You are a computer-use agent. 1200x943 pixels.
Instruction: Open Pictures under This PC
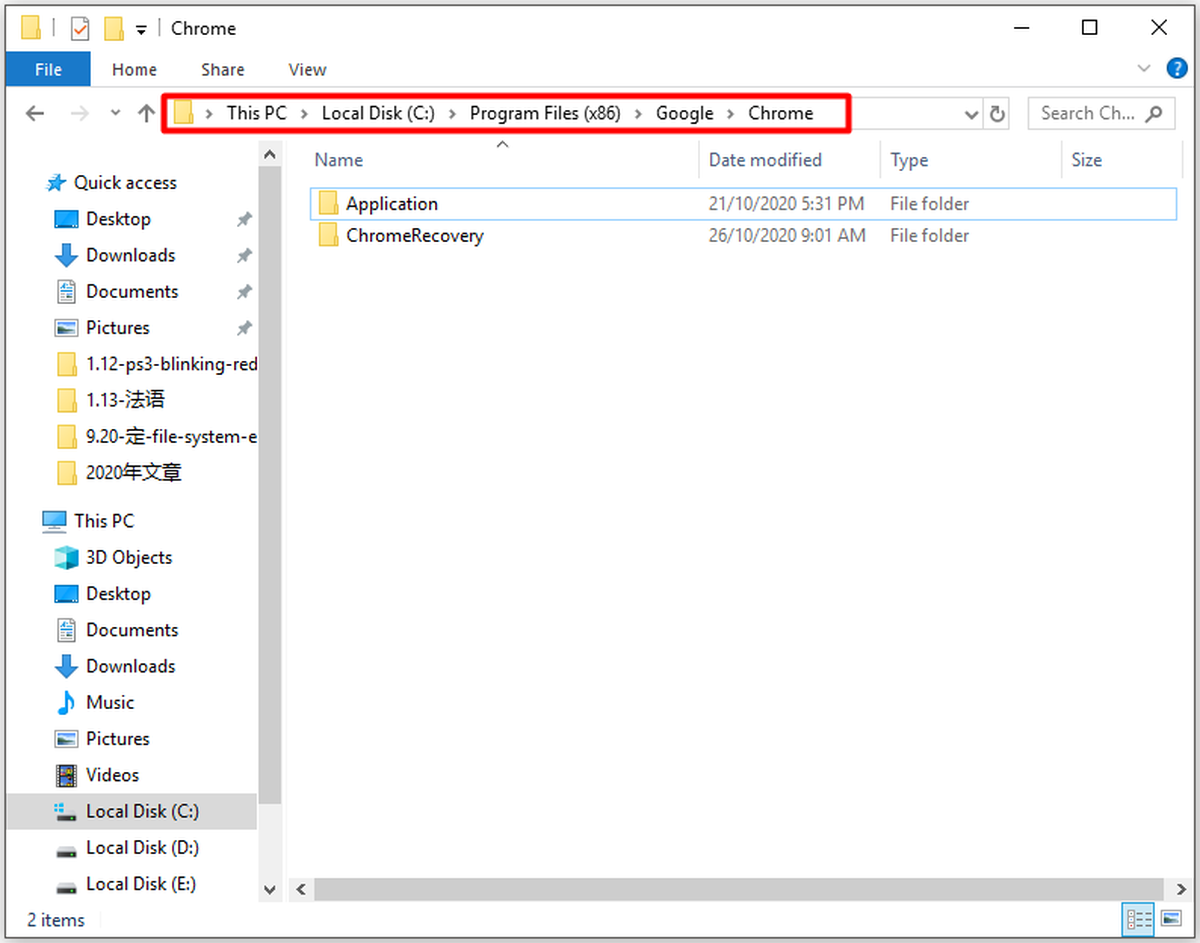117,739
